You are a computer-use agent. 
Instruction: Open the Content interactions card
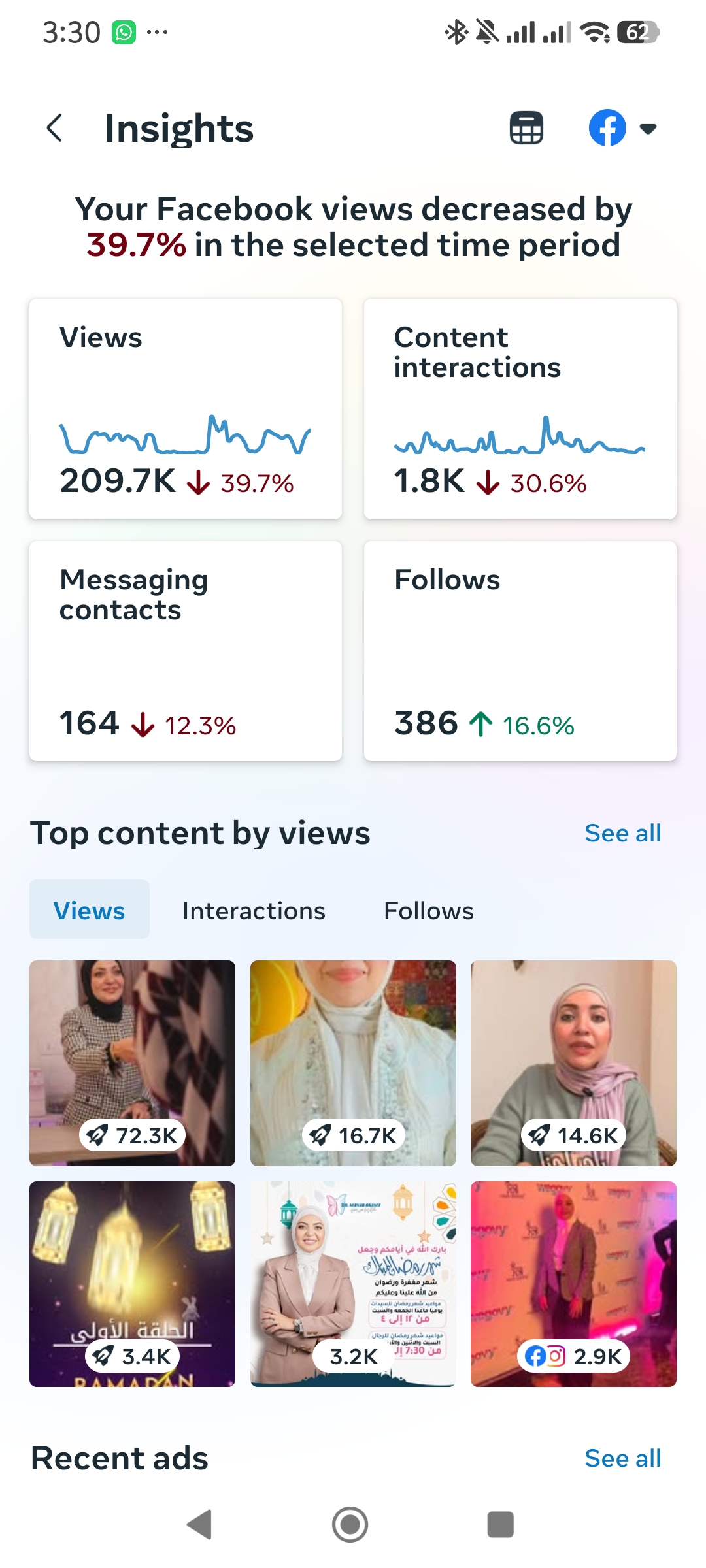point(520,409)
